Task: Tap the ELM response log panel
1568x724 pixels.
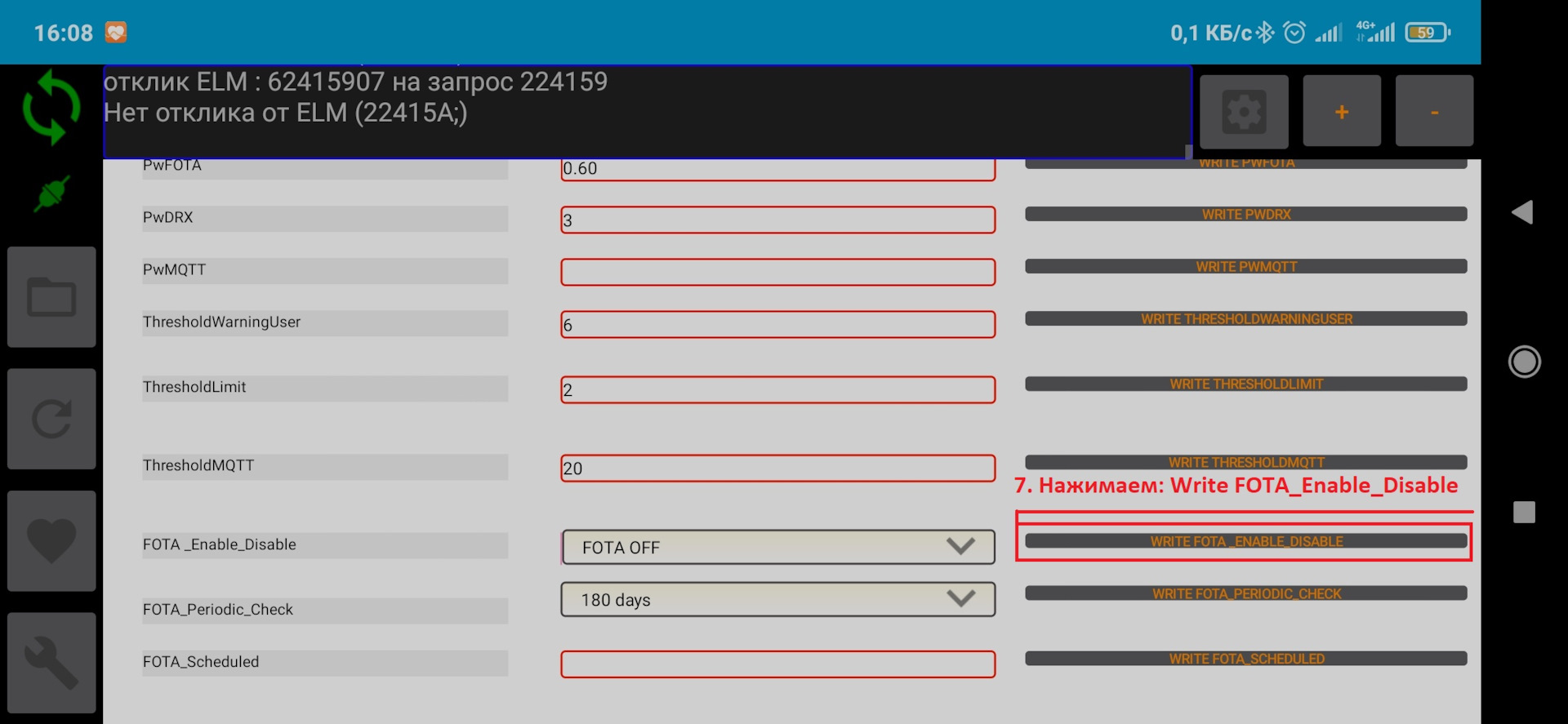Action: [647, 112]
